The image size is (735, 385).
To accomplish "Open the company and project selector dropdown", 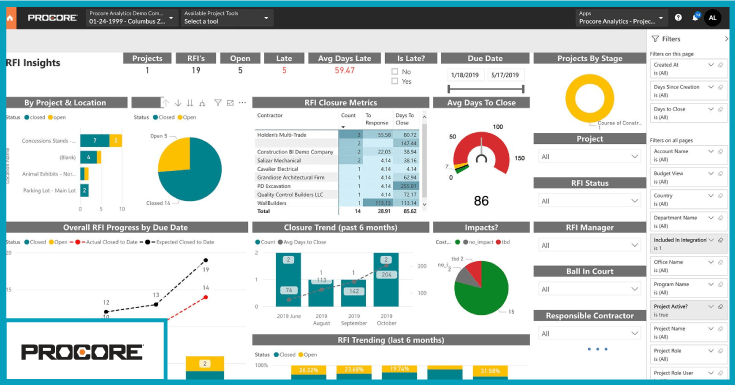I will click(132, 18).
